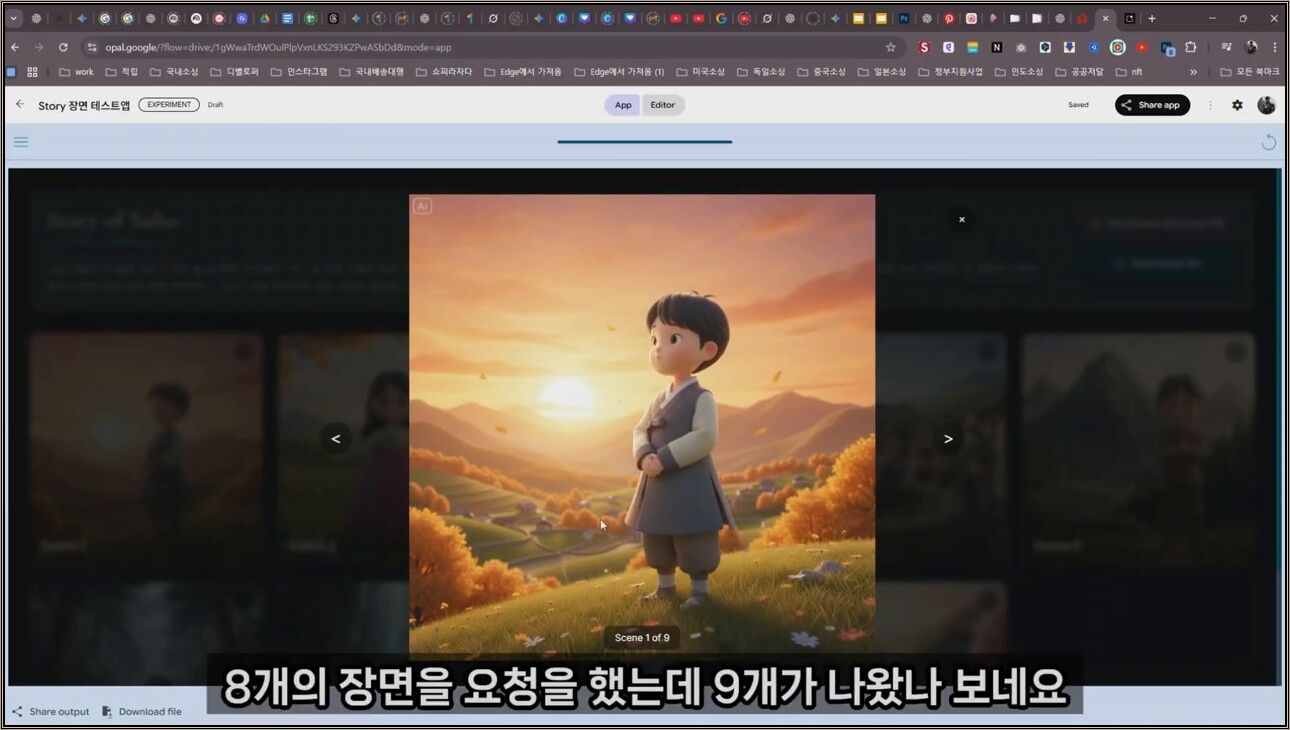Image resolution: width=1290 pixels, height=730 pixels.
Task: Open the 독일소싱 bookmark folder
Action: click(760, 72)
